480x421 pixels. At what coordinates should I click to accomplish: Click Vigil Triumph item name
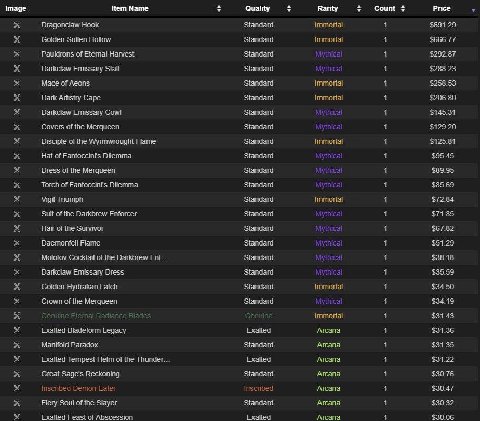point(62,199)
